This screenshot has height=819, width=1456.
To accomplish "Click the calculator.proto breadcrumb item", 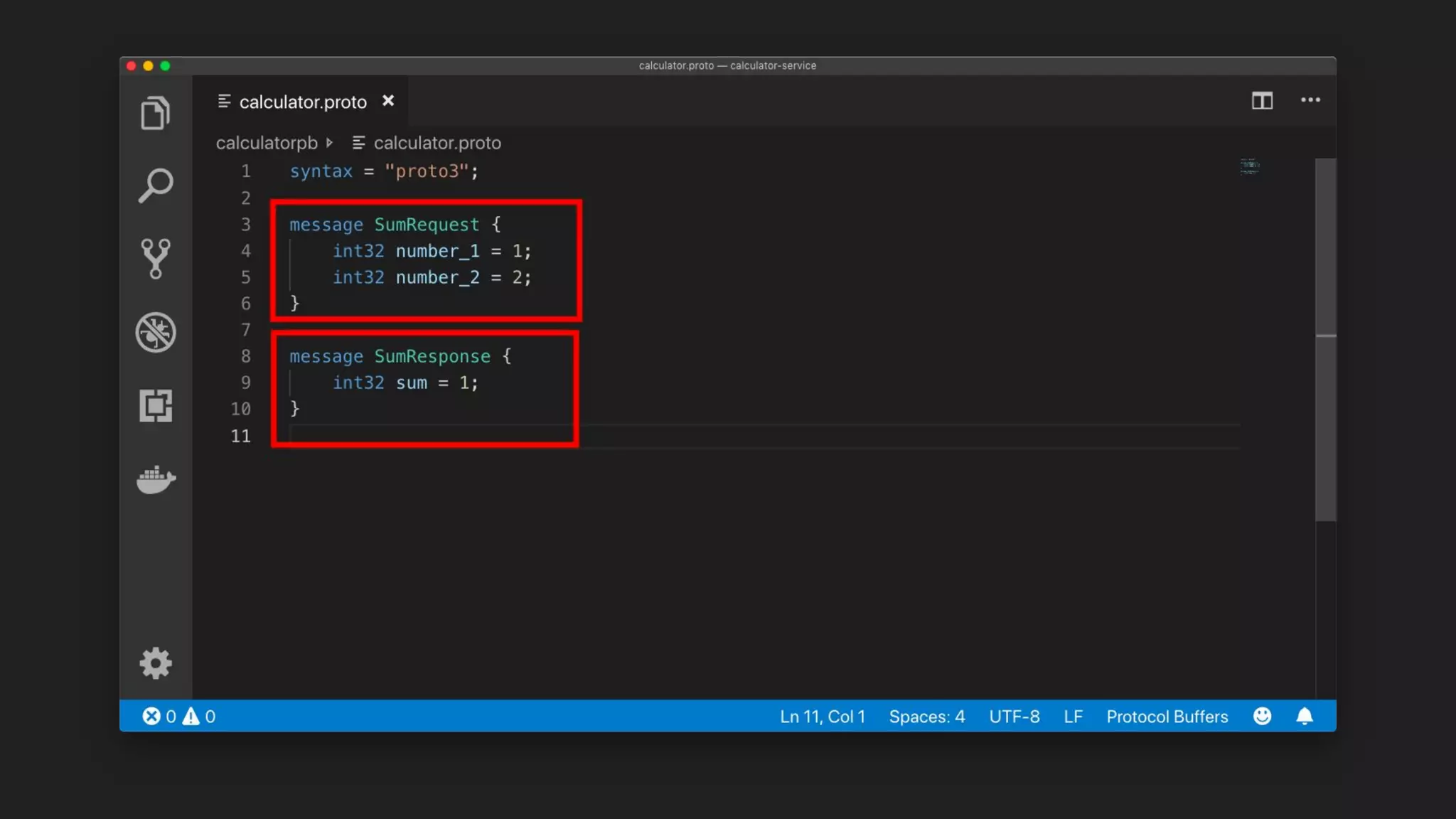I will pos(437,143).
